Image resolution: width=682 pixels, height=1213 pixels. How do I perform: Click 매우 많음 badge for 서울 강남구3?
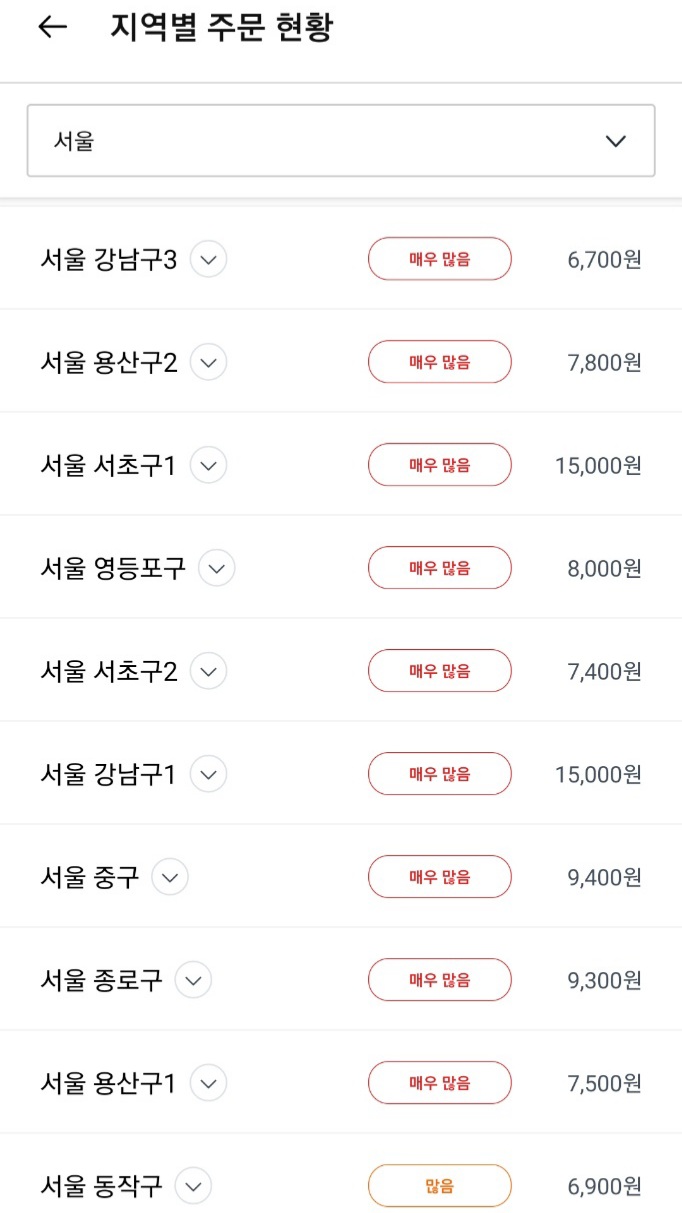[440, 260]
